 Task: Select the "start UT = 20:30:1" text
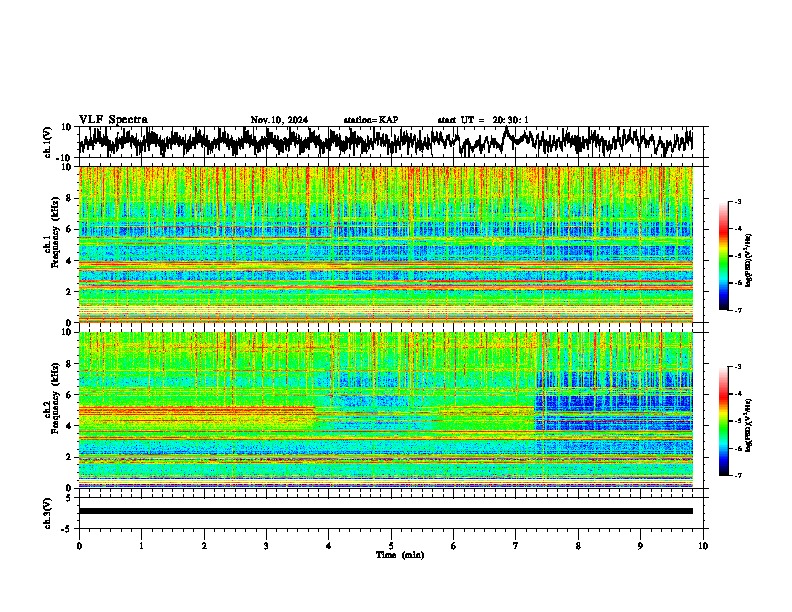click(483, 120)
